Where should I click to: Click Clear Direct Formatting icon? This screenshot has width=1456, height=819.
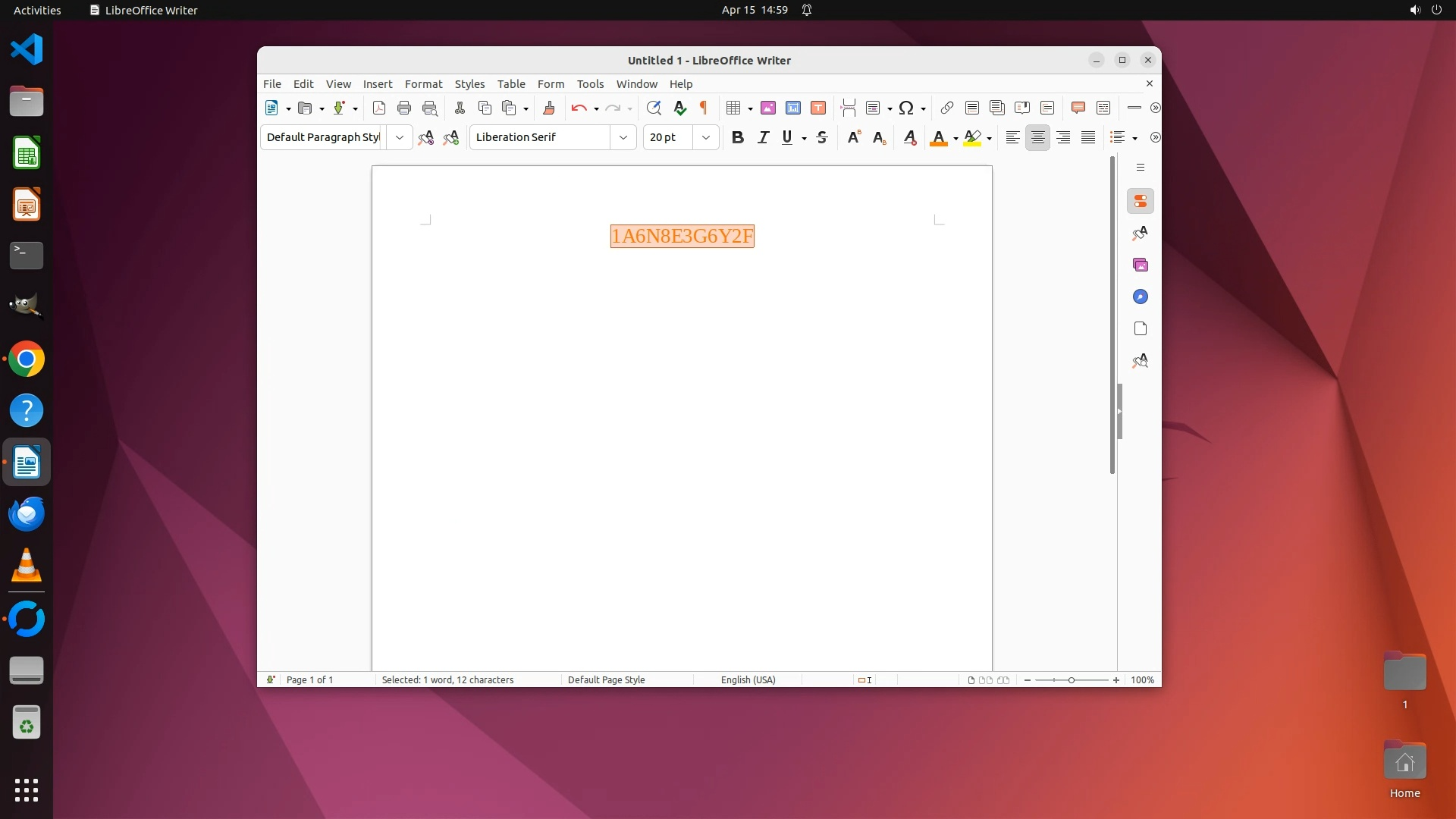point(910,137)
